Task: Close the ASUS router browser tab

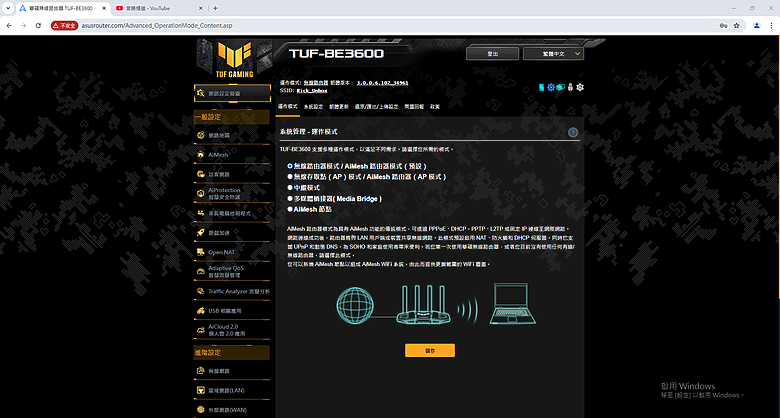Action: tap(105, 8)
